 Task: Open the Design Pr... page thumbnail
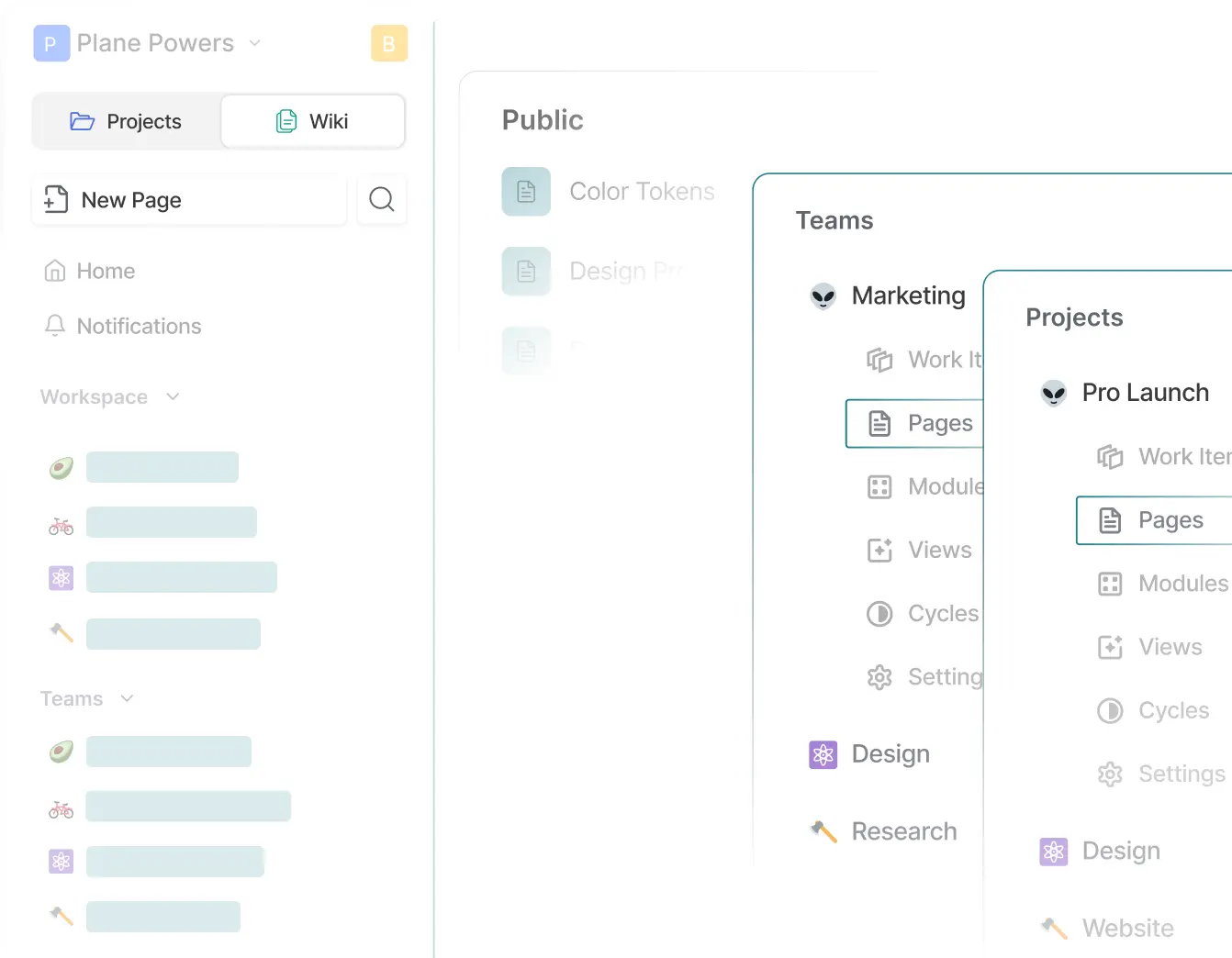[x=526, y=271]
